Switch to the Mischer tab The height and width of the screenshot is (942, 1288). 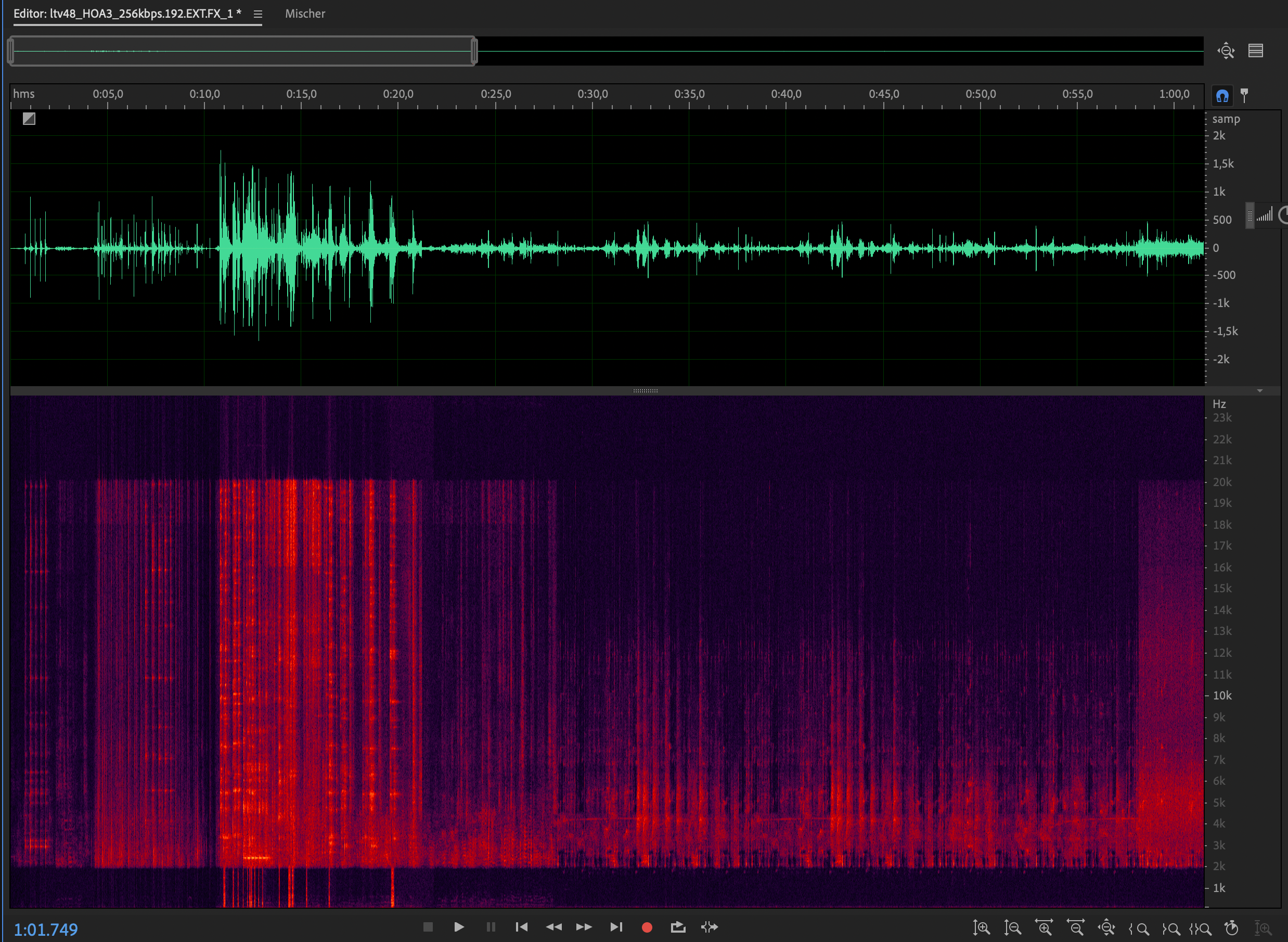(305, 14)
